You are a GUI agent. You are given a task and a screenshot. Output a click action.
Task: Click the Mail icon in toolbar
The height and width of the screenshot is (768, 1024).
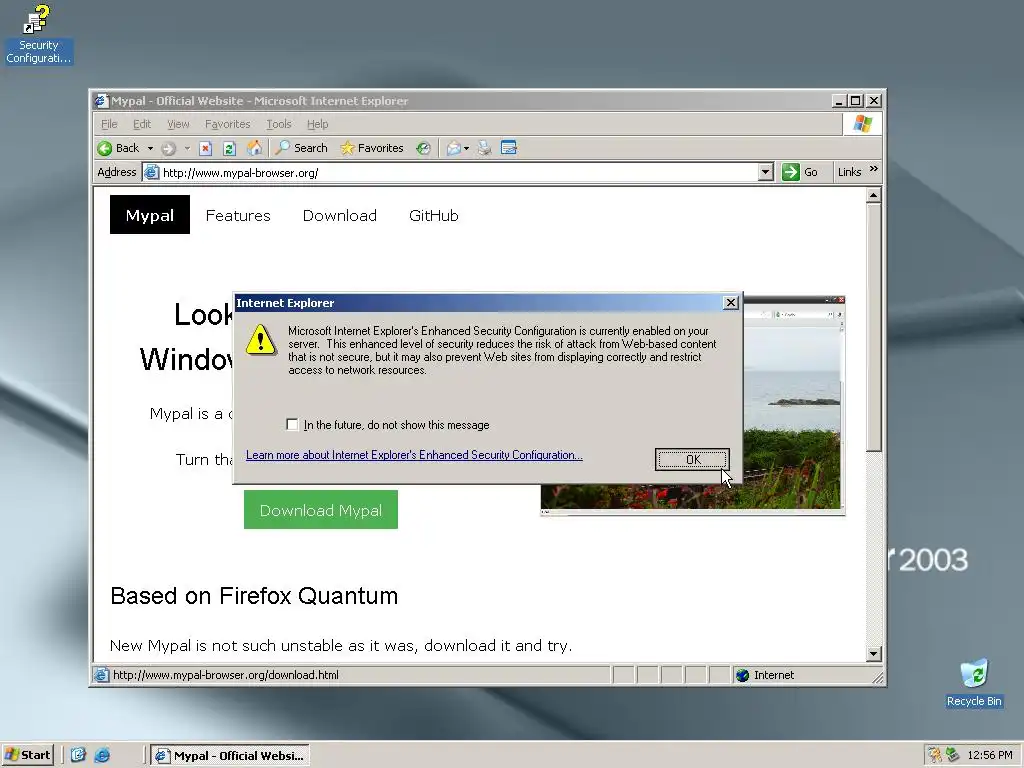454,148
